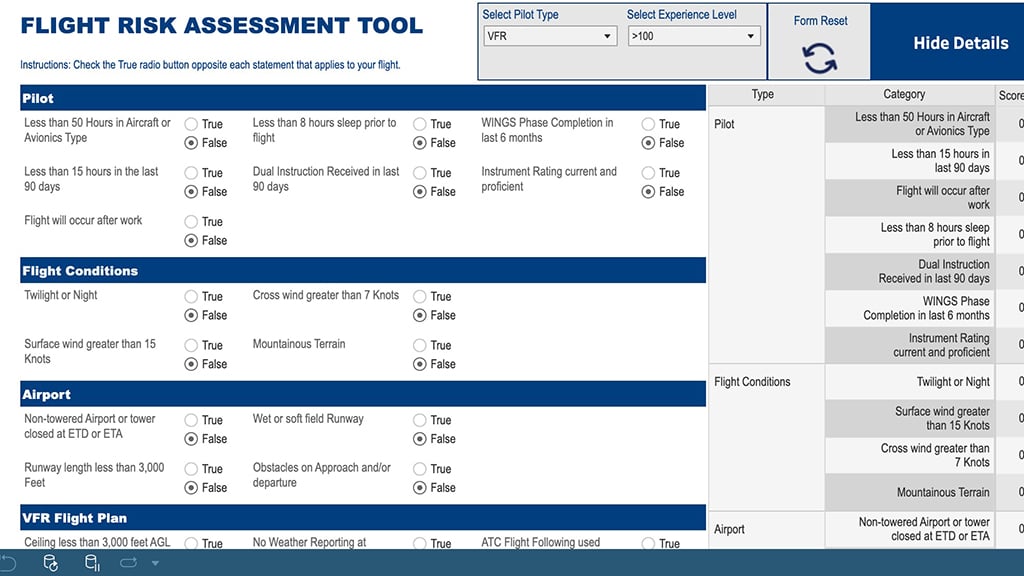
Task: Select True for Mountainous Terrain
Action: coord(420,346)
